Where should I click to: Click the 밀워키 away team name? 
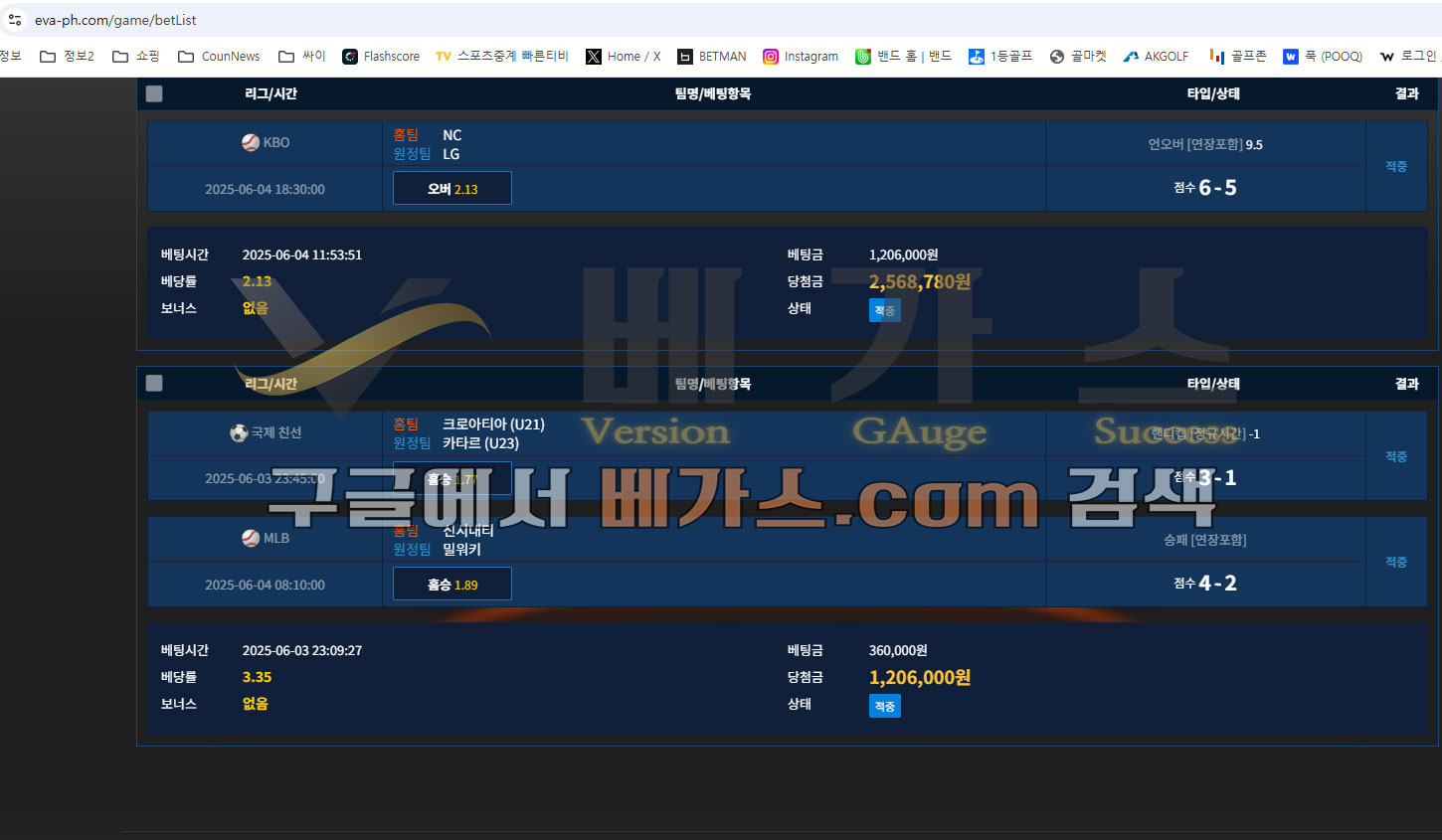point(461,550)
